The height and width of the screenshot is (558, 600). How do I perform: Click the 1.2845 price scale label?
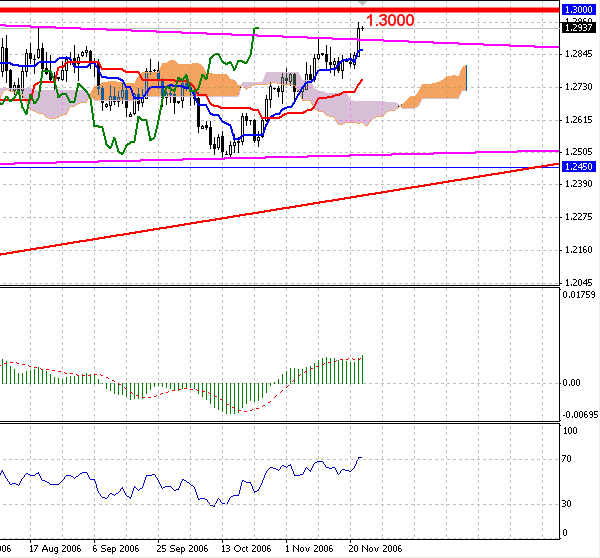[x=579, y=54]
